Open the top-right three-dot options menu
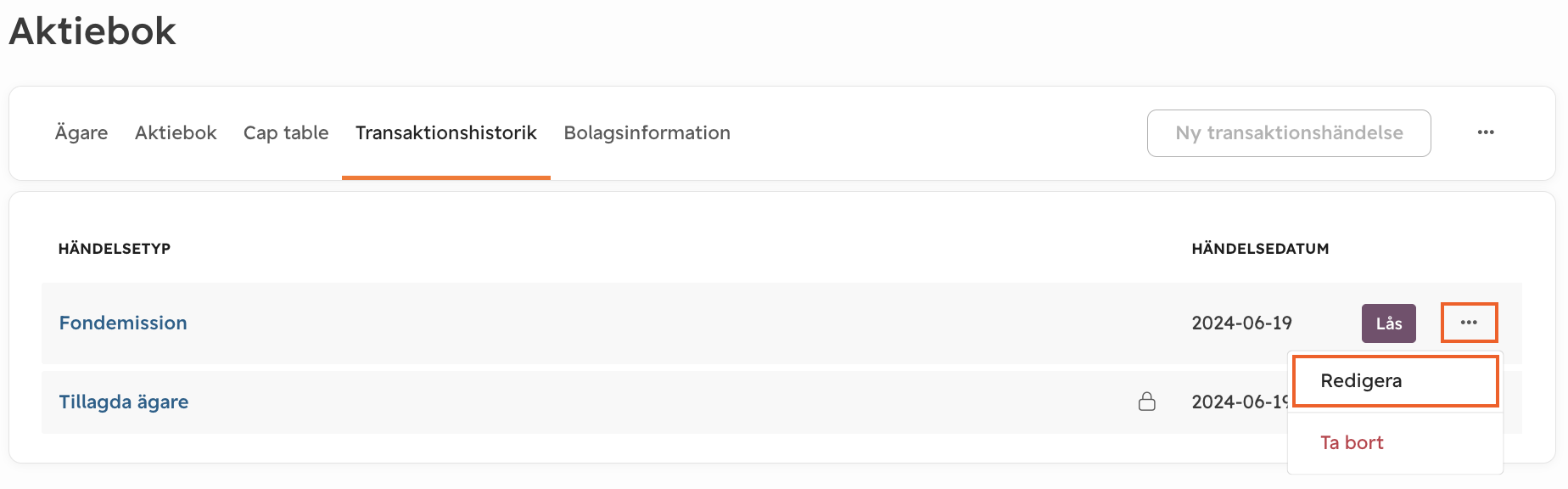Screen dimensions: 1568x489 click(1486, 132)
